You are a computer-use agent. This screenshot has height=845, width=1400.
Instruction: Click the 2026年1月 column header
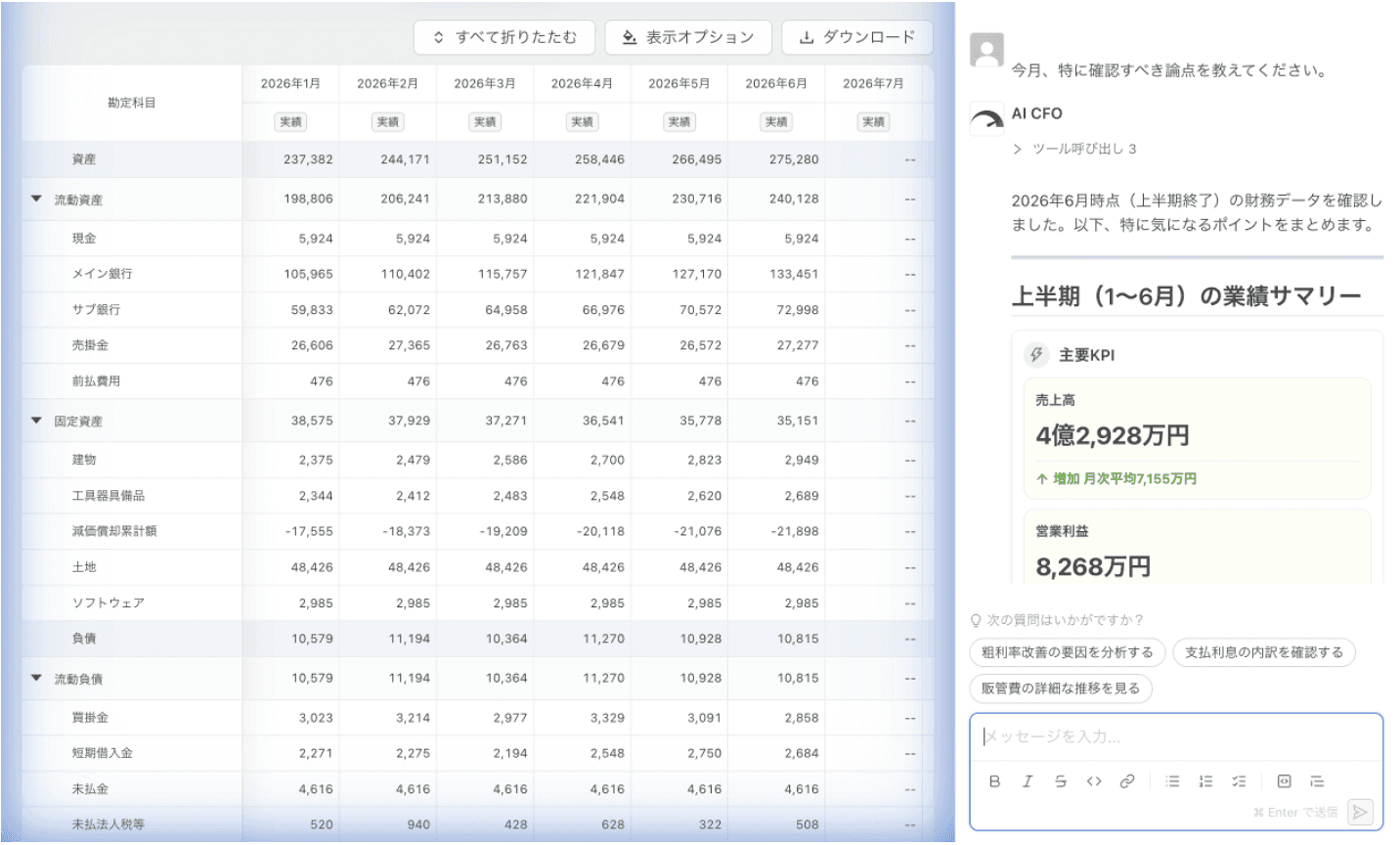tap(290, 83)
